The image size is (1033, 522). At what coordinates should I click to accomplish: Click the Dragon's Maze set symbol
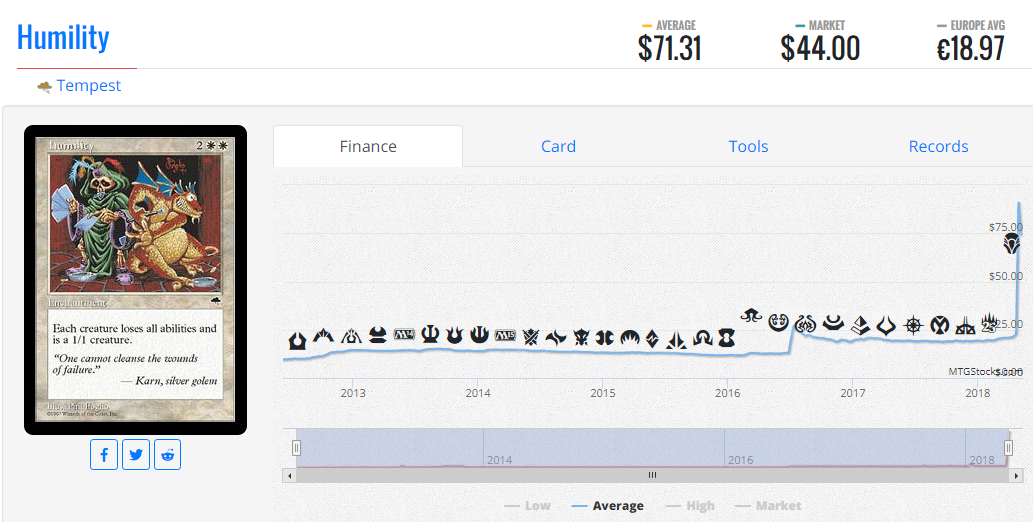[351, 337]
